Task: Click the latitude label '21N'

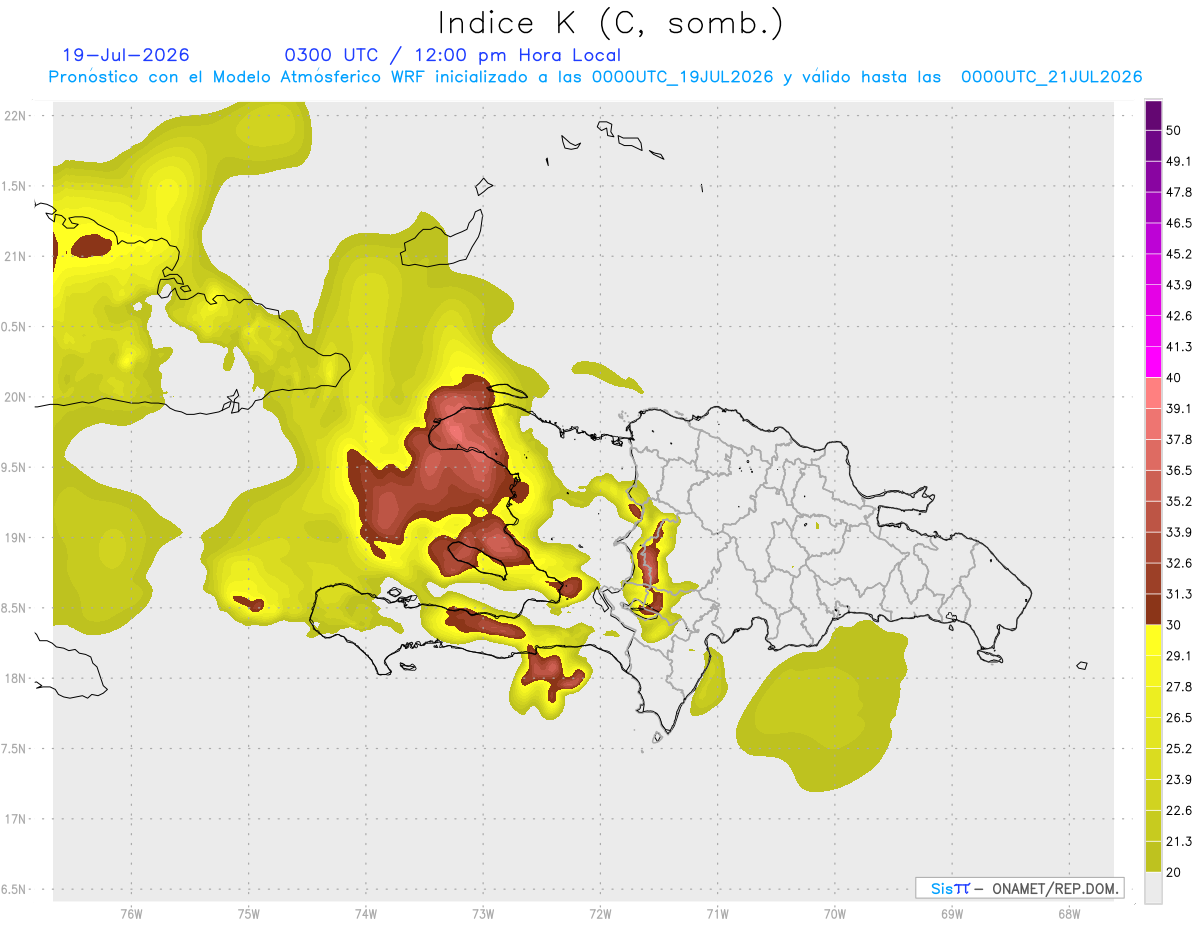Action: point(15,256)
